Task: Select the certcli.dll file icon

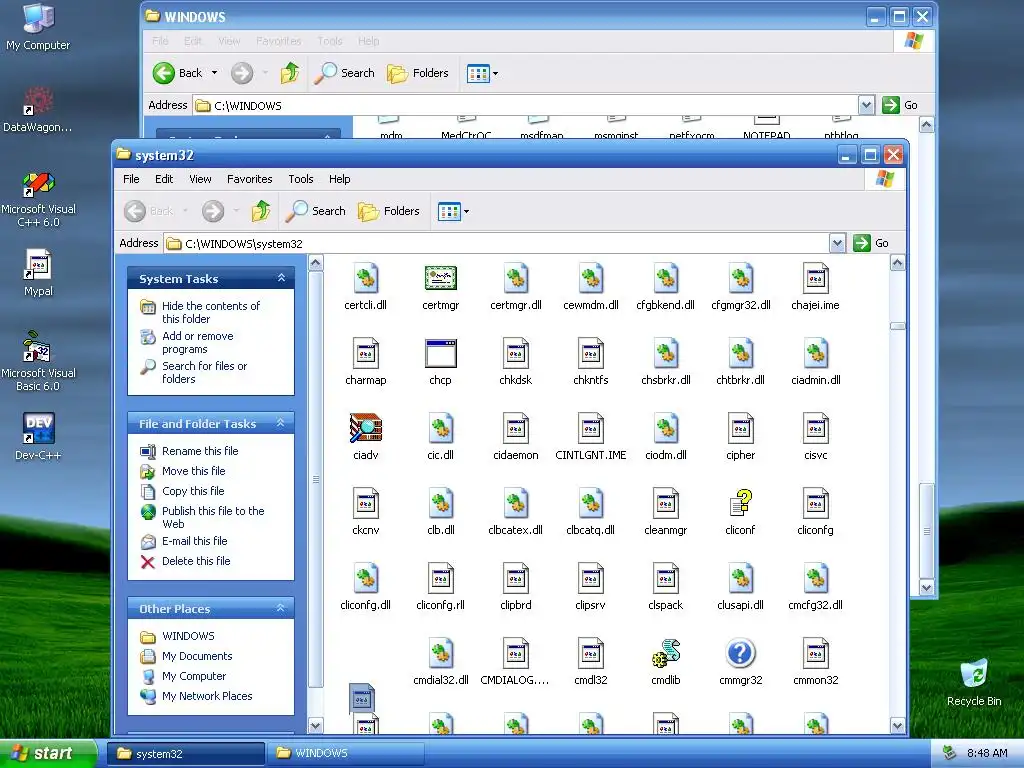Action: pos(366,278)
